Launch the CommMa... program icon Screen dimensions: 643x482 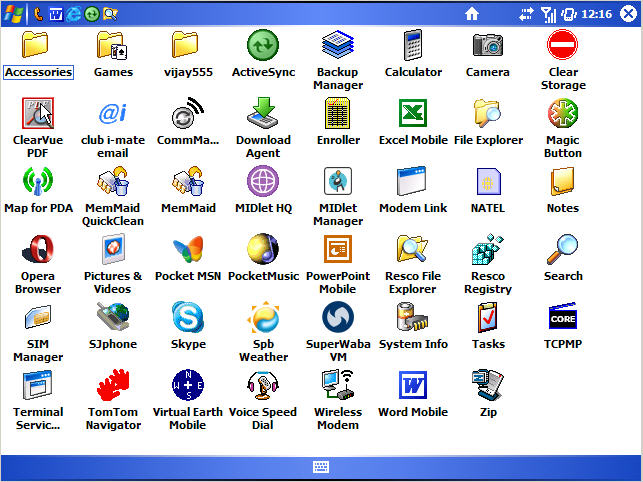188,121
